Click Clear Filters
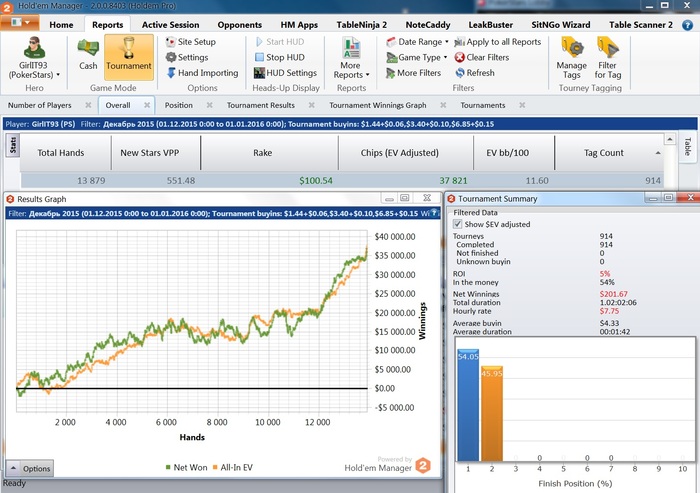This screenshot has height=493, width=700. (482, 57)
